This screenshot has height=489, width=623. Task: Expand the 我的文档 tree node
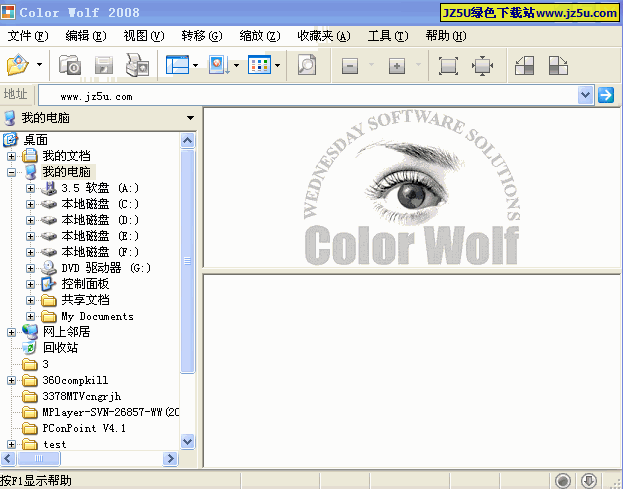click(x=12, y=156)
